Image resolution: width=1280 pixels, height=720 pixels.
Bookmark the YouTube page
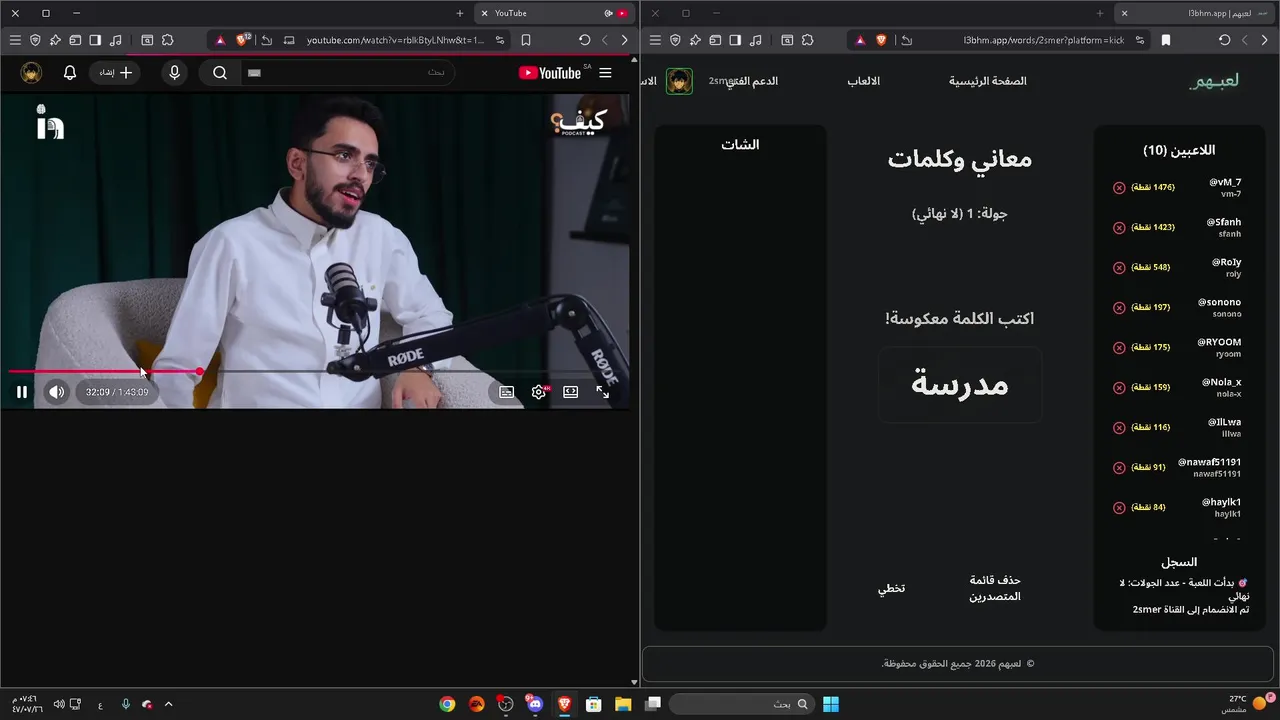pos(526,40)
